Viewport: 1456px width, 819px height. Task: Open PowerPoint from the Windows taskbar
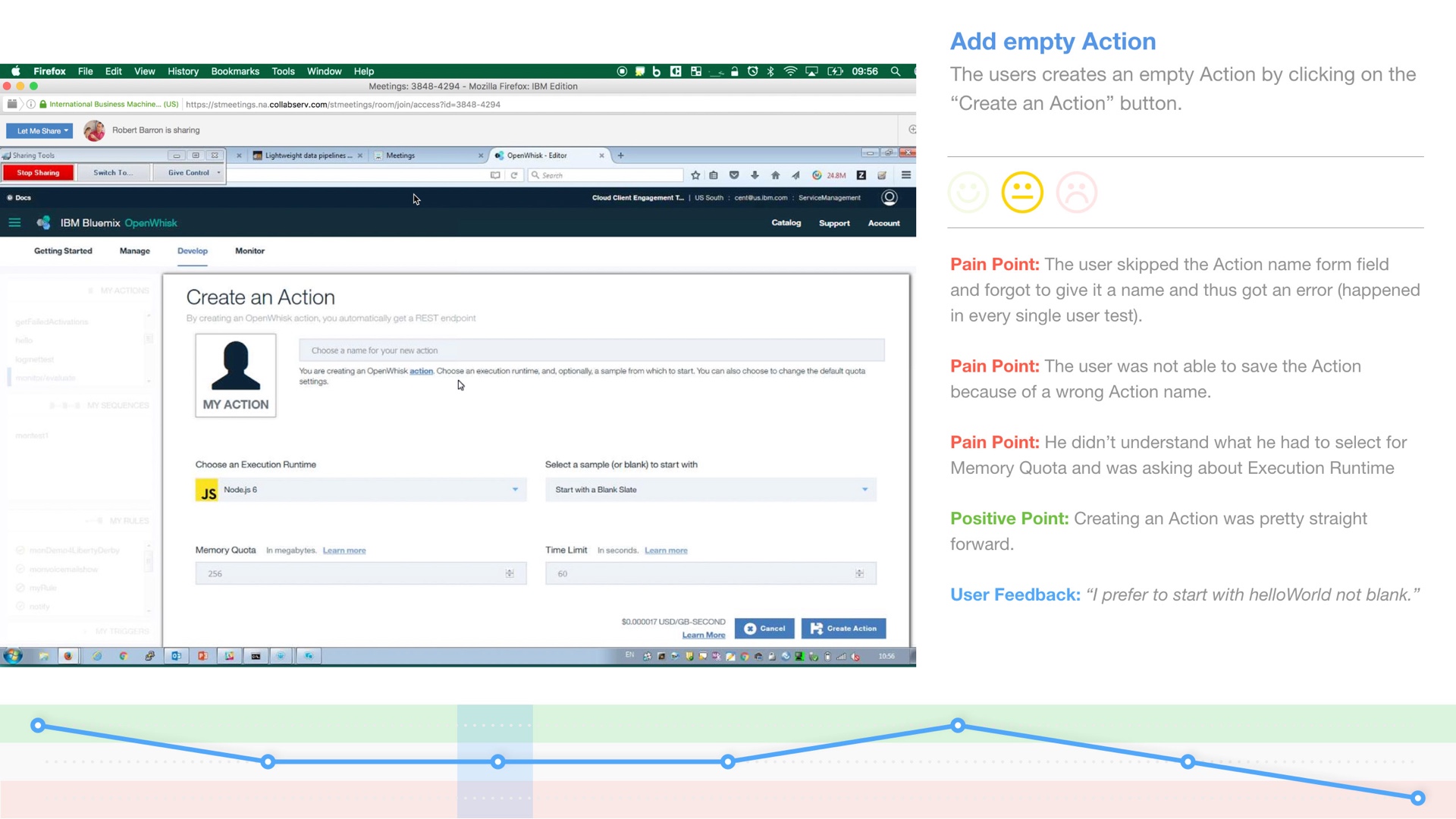[x=202, y=656]
